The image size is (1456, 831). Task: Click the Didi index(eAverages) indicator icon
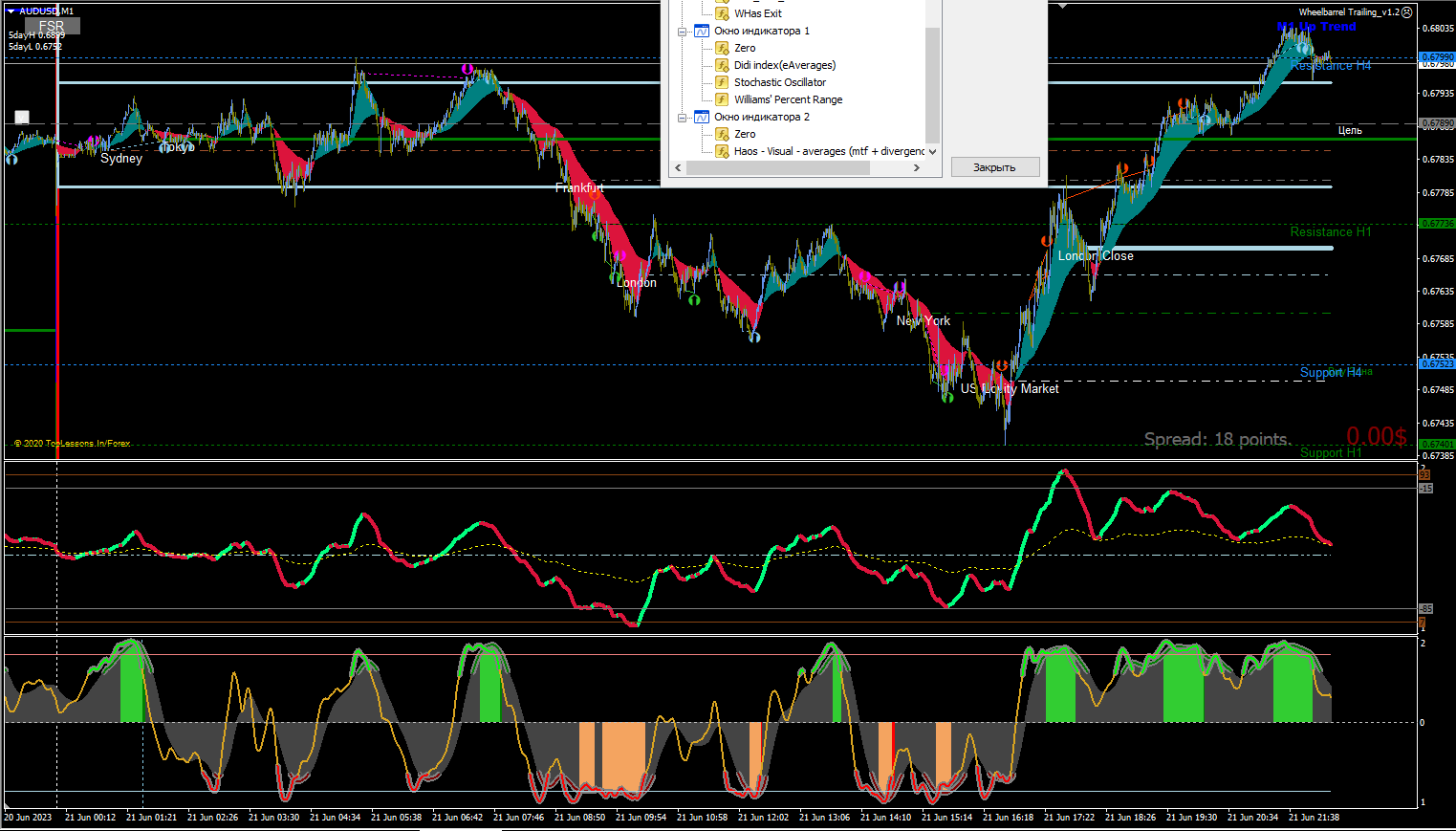coord(723,65)
